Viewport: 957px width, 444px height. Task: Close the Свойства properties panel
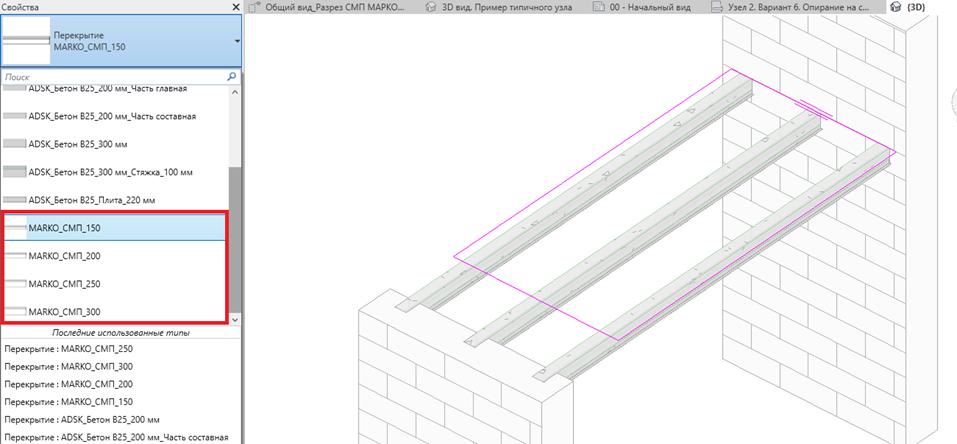236,7
